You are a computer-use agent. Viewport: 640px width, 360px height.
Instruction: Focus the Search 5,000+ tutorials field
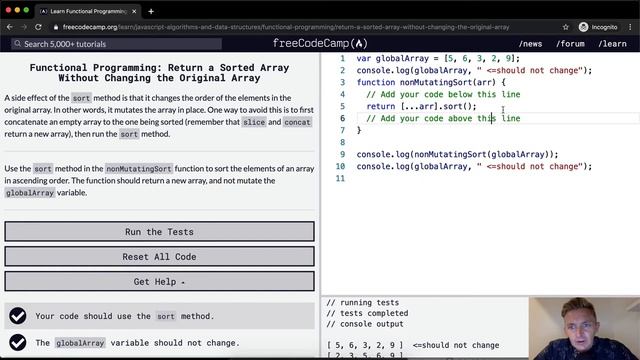click(117, 44)
